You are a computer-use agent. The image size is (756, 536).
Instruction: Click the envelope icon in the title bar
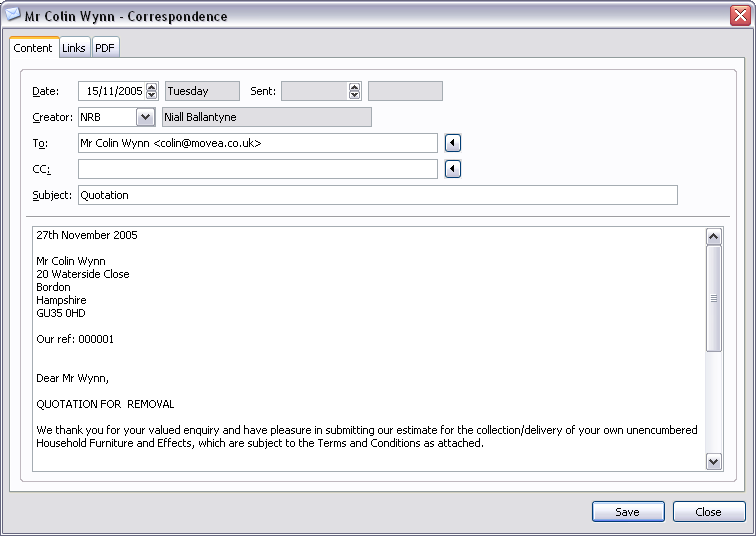point(13,15)
